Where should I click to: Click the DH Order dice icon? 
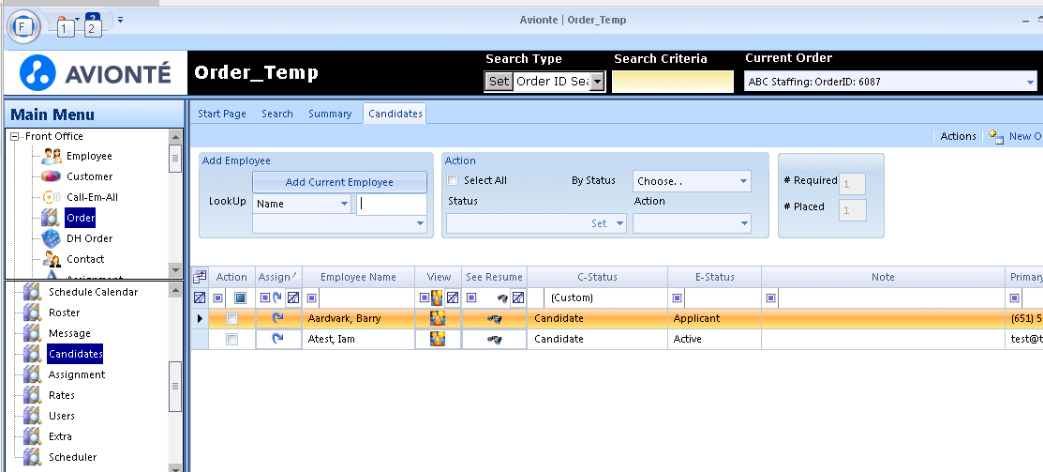[x=52, y=238]
